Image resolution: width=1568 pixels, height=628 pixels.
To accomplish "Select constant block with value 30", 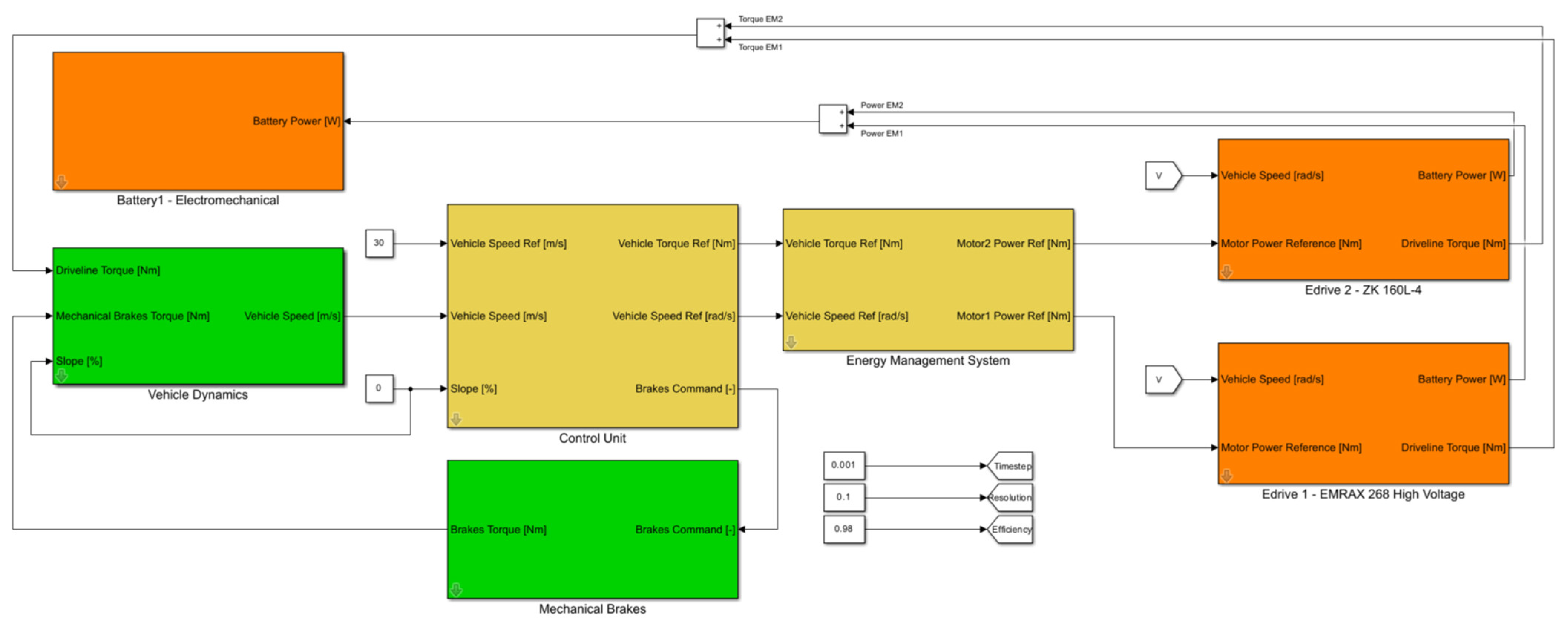I will click(378, 243).
